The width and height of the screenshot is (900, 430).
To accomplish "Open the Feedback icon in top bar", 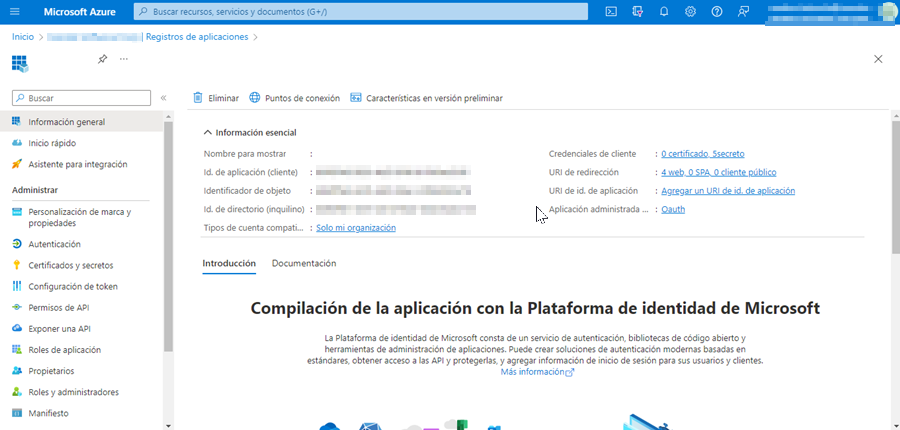I will click(743, 11).
